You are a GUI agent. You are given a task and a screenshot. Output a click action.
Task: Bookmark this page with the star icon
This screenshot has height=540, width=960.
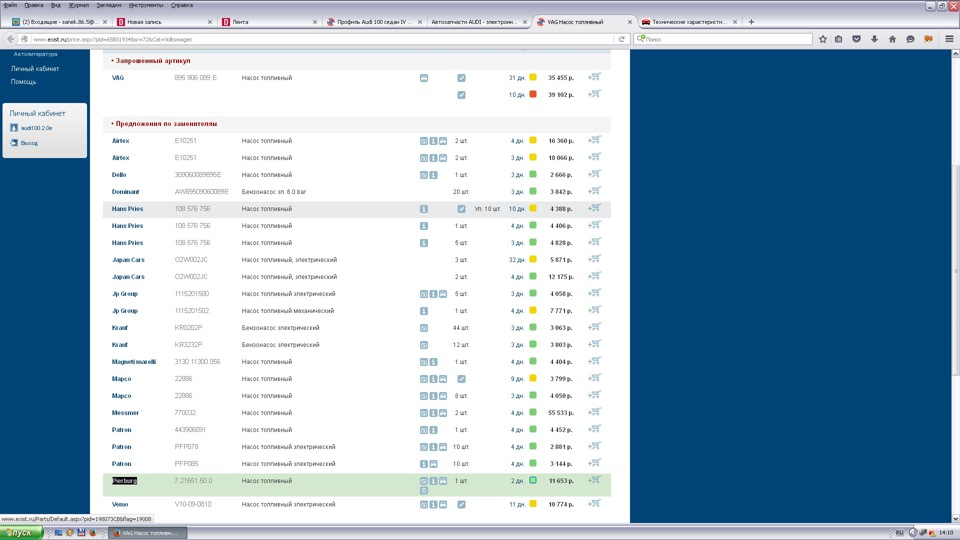(823, 39)
